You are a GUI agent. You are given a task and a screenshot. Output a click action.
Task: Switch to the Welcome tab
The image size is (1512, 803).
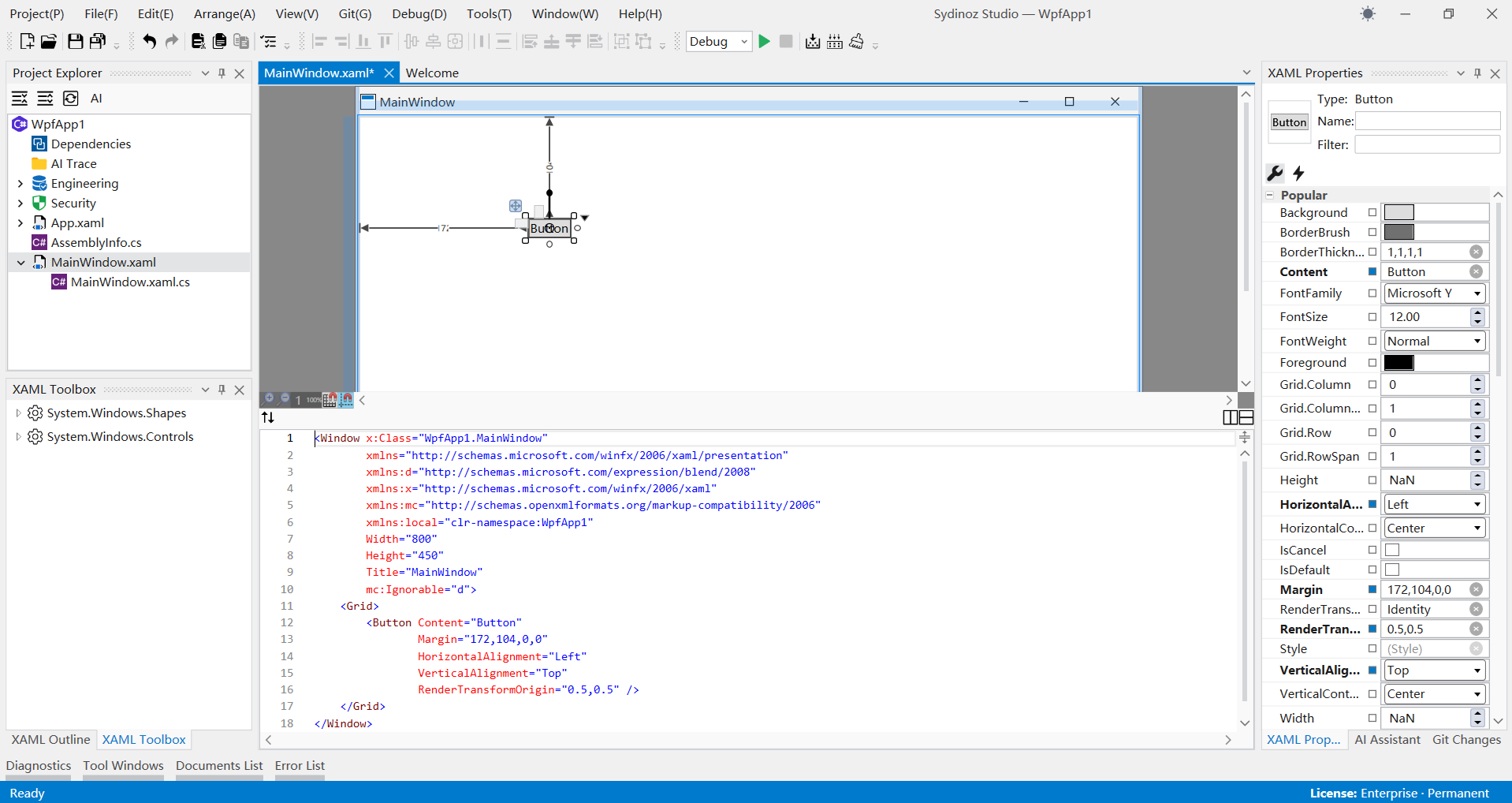pos(432,73)
